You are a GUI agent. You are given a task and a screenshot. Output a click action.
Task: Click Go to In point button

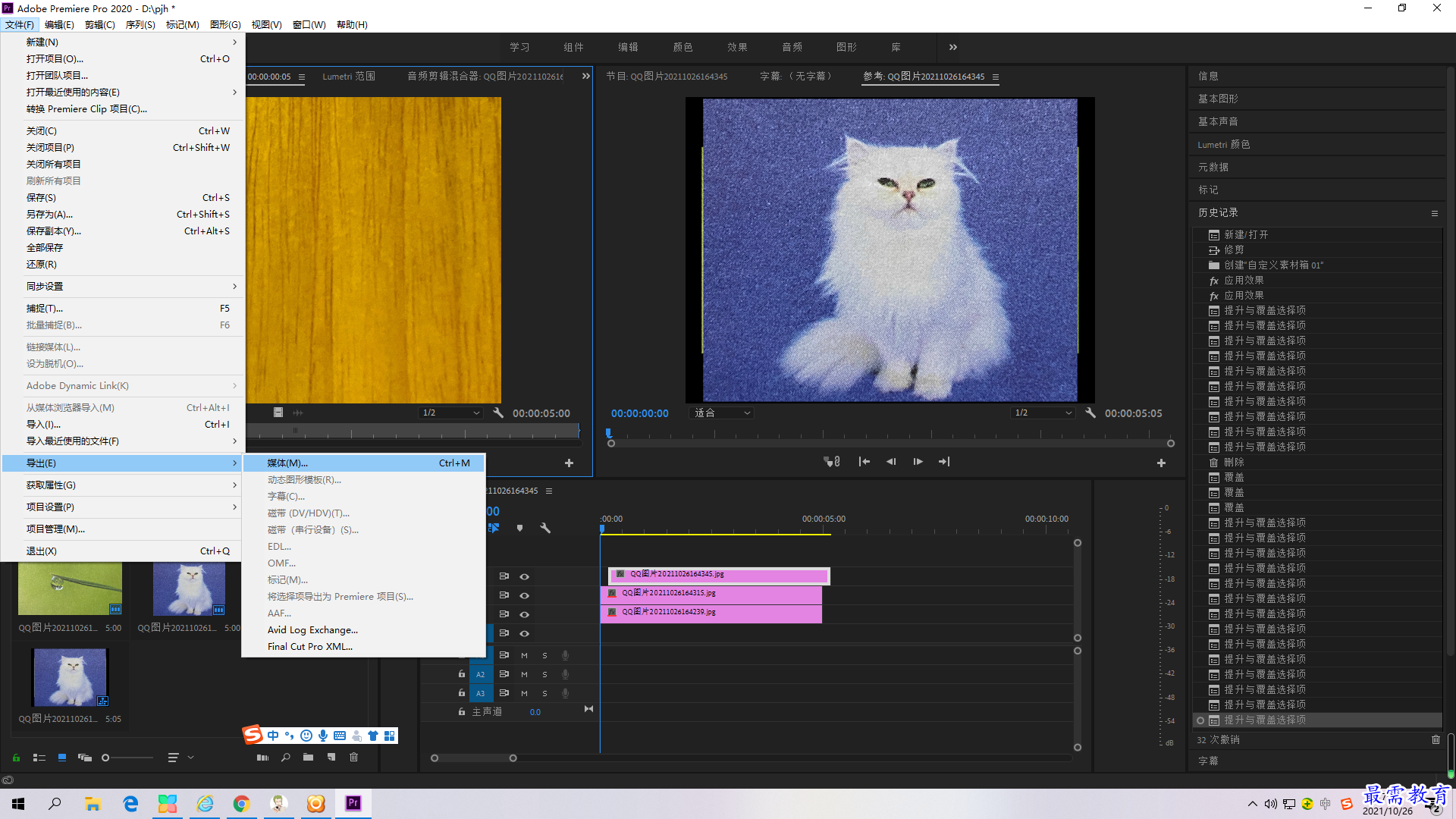pos(864,462)
